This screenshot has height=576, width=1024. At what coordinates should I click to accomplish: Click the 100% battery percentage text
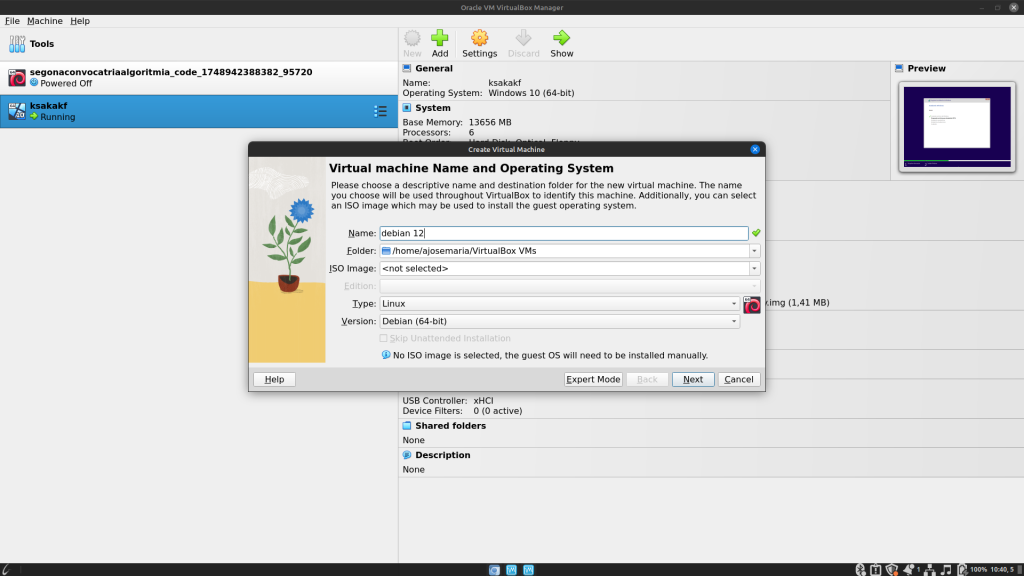click(978, 569)
